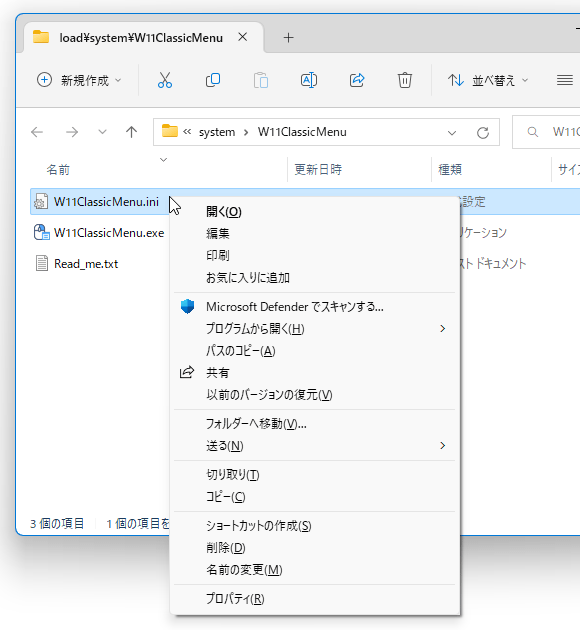This screenshot has width=580, height=630.
Task: Click the W11ClassicMenu breadcrumb
Action: [302, 132]
